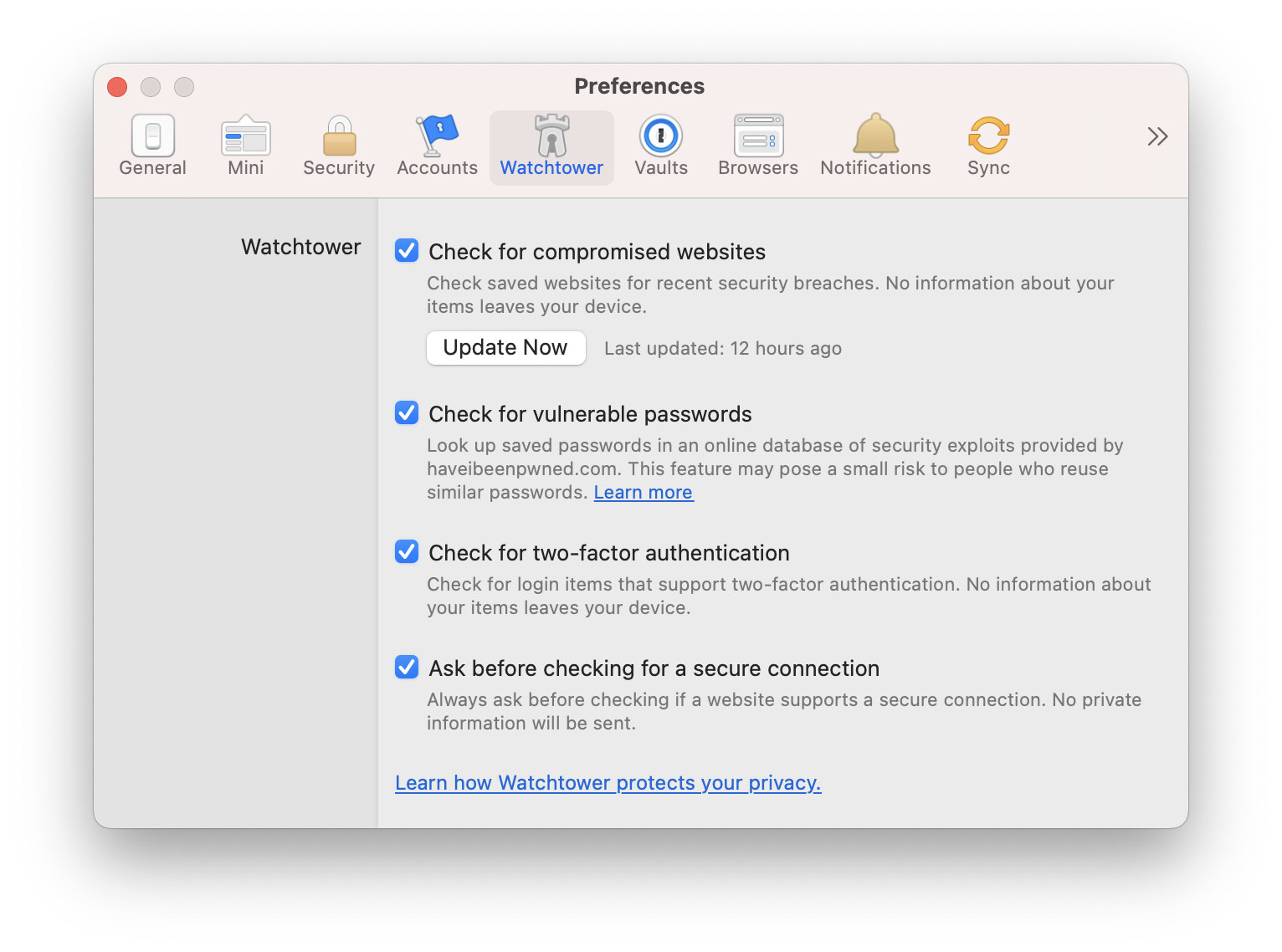Image resolution: width=1282 pixels, height=952 pixels.
Task: Open the Sync preferences pane
Action: point(988,146)
